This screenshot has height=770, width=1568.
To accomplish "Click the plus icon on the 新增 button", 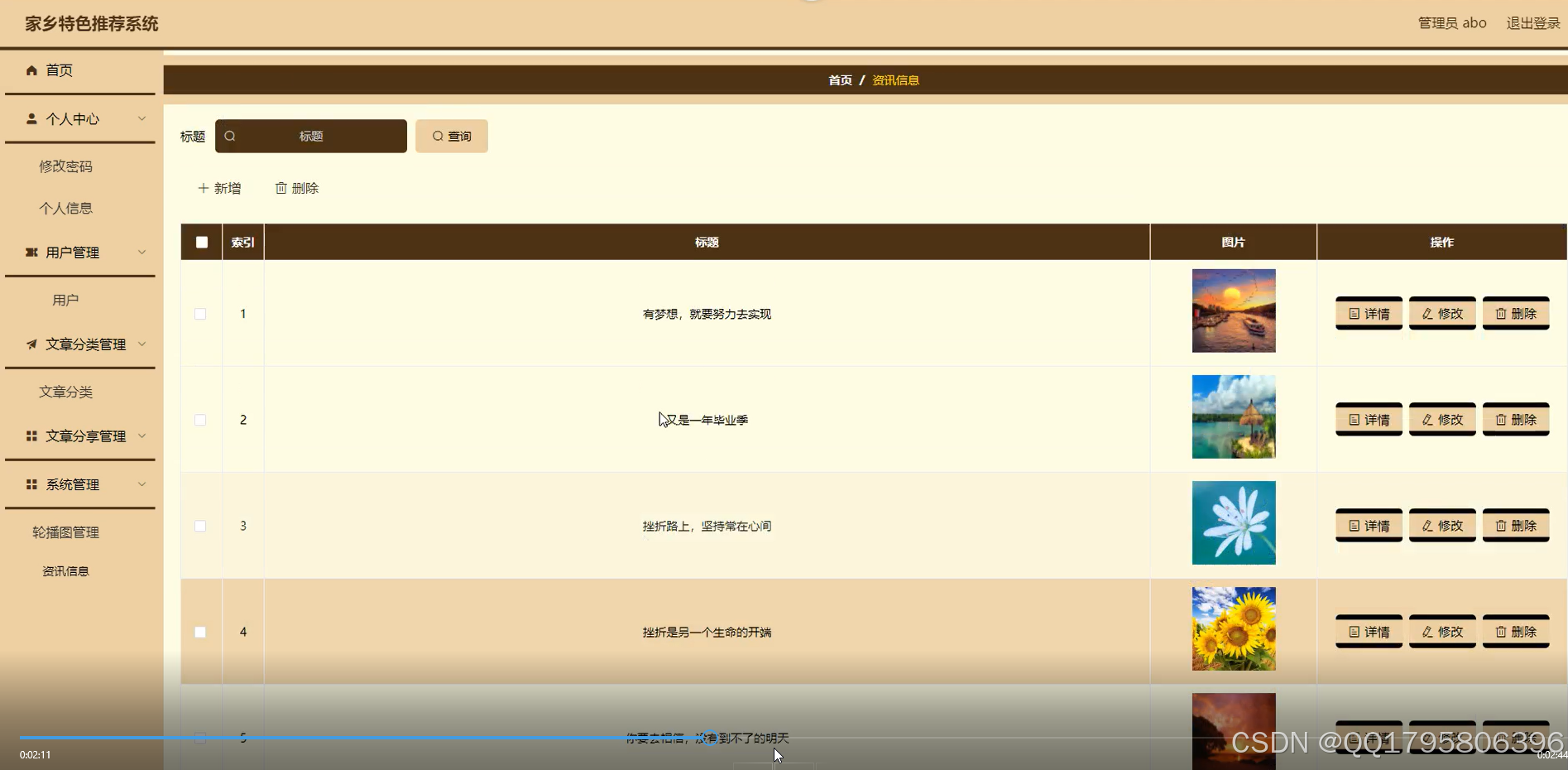I will (203, 188).
